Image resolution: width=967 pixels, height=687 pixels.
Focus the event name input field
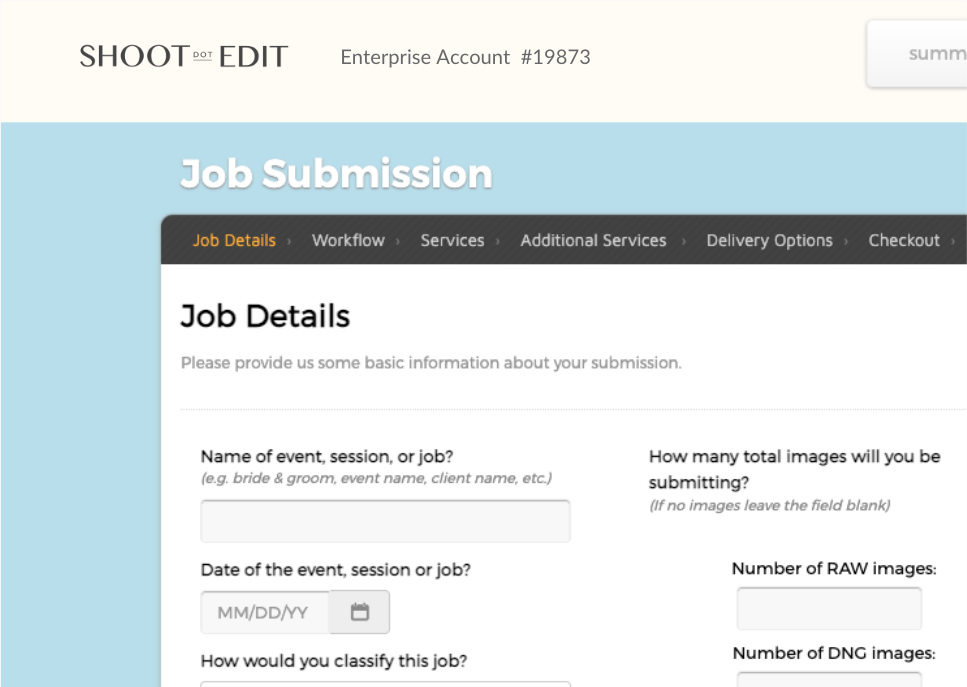point(385,521)
